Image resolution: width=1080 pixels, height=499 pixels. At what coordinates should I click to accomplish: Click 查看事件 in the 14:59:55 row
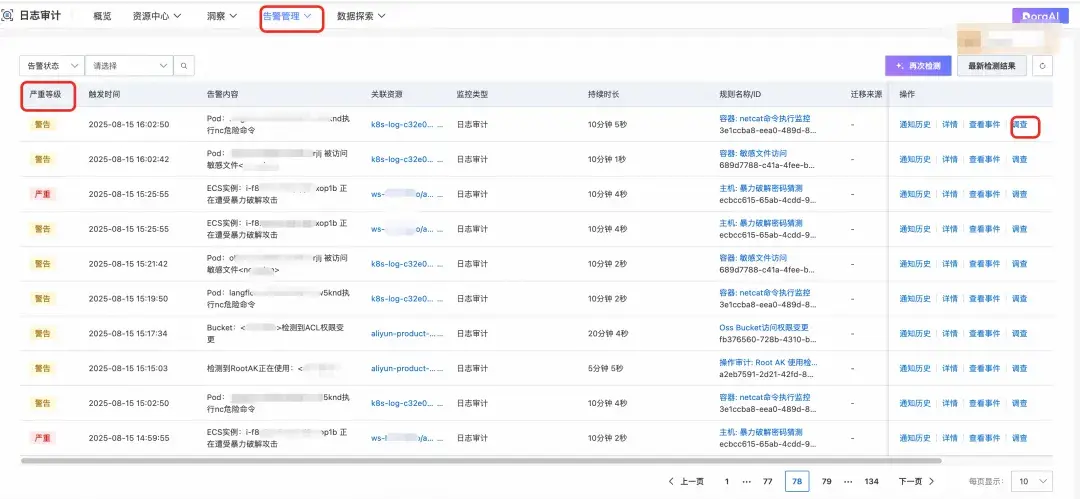(984, 438)
